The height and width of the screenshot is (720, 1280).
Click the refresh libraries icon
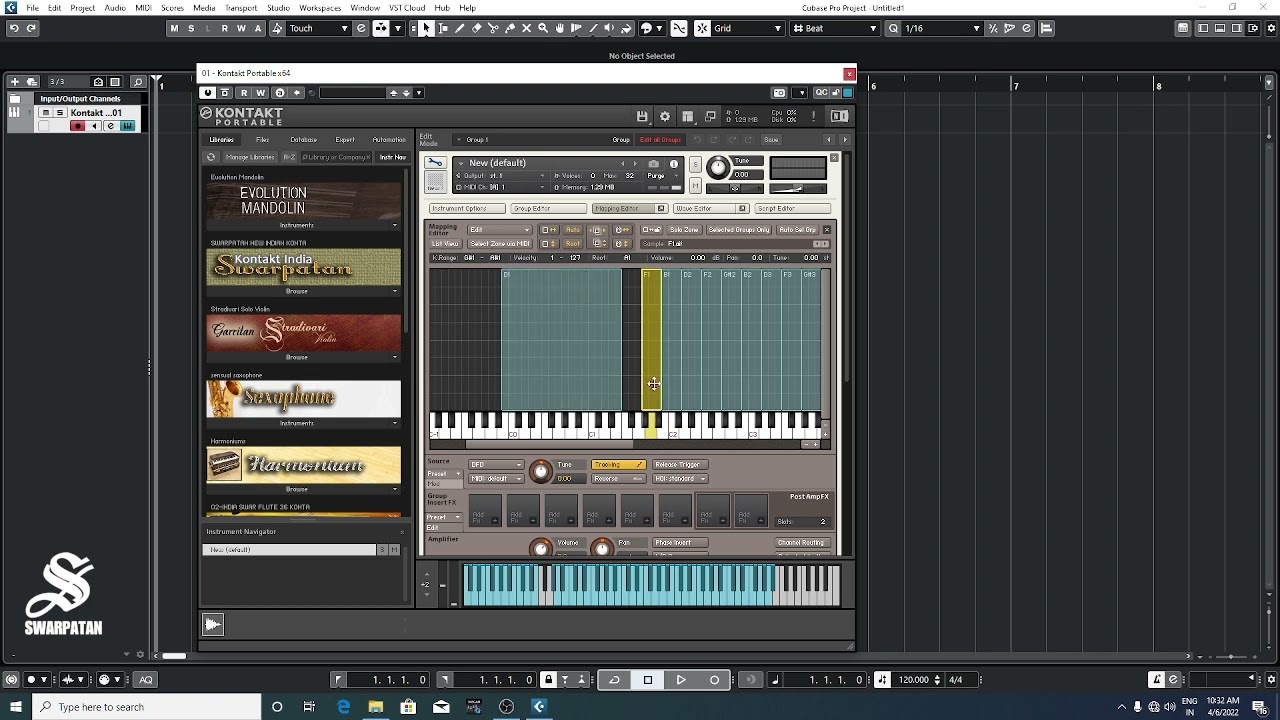tap(211, 157)
